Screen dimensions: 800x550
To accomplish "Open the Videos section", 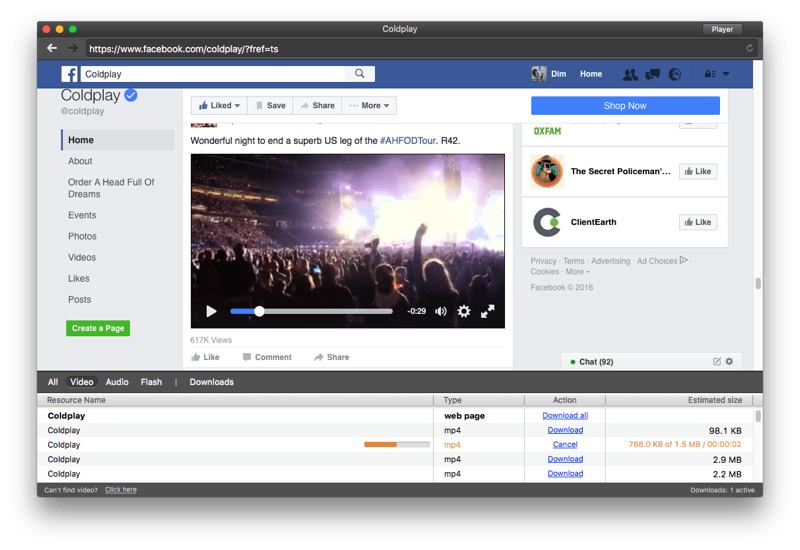I will tap(82, 257).
